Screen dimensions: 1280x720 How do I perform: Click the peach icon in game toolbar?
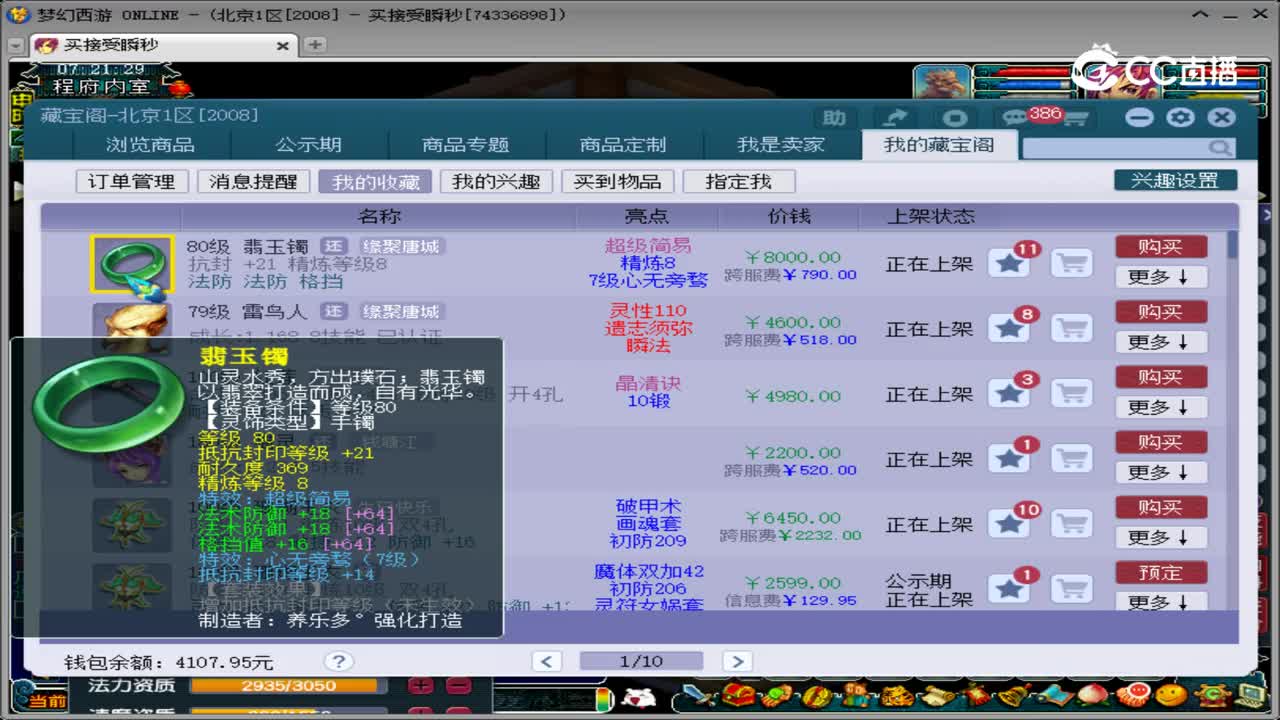pyautogui.click(x=1092, y=696)
